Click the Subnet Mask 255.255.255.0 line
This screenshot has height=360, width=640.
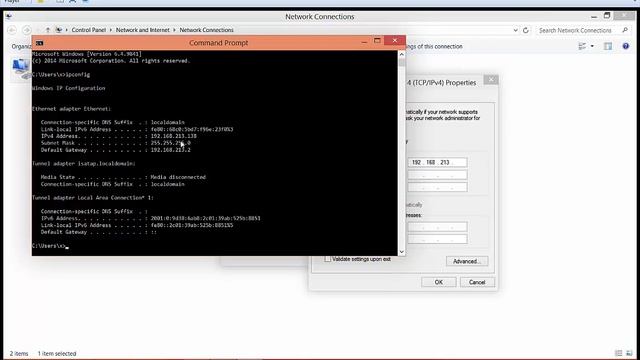coord(116,143)
